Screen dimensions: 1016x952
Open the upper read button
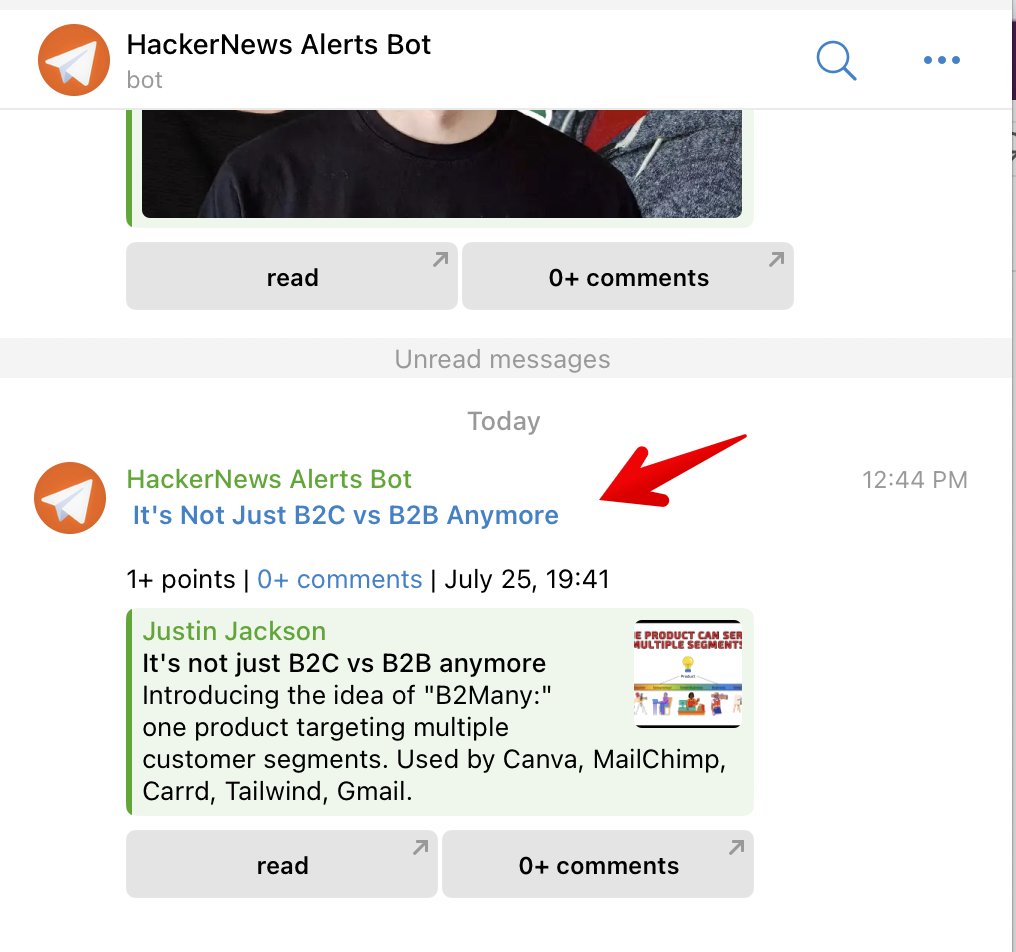tap(292, 276)
